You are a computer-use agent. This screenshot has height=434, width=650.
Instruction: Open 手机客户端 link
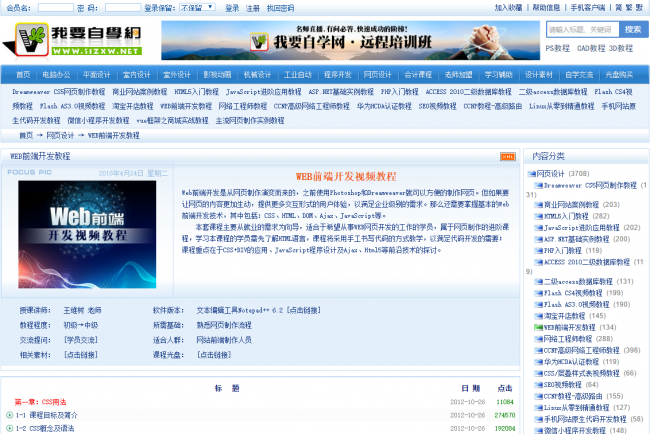(x=588, y=7)
